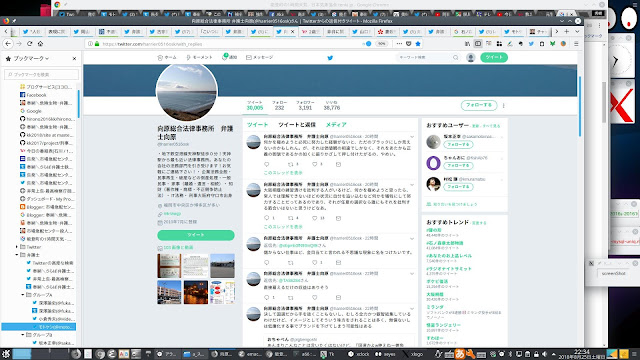
Task: Select the ツイートと返信 tab
Action: (297, 124)
